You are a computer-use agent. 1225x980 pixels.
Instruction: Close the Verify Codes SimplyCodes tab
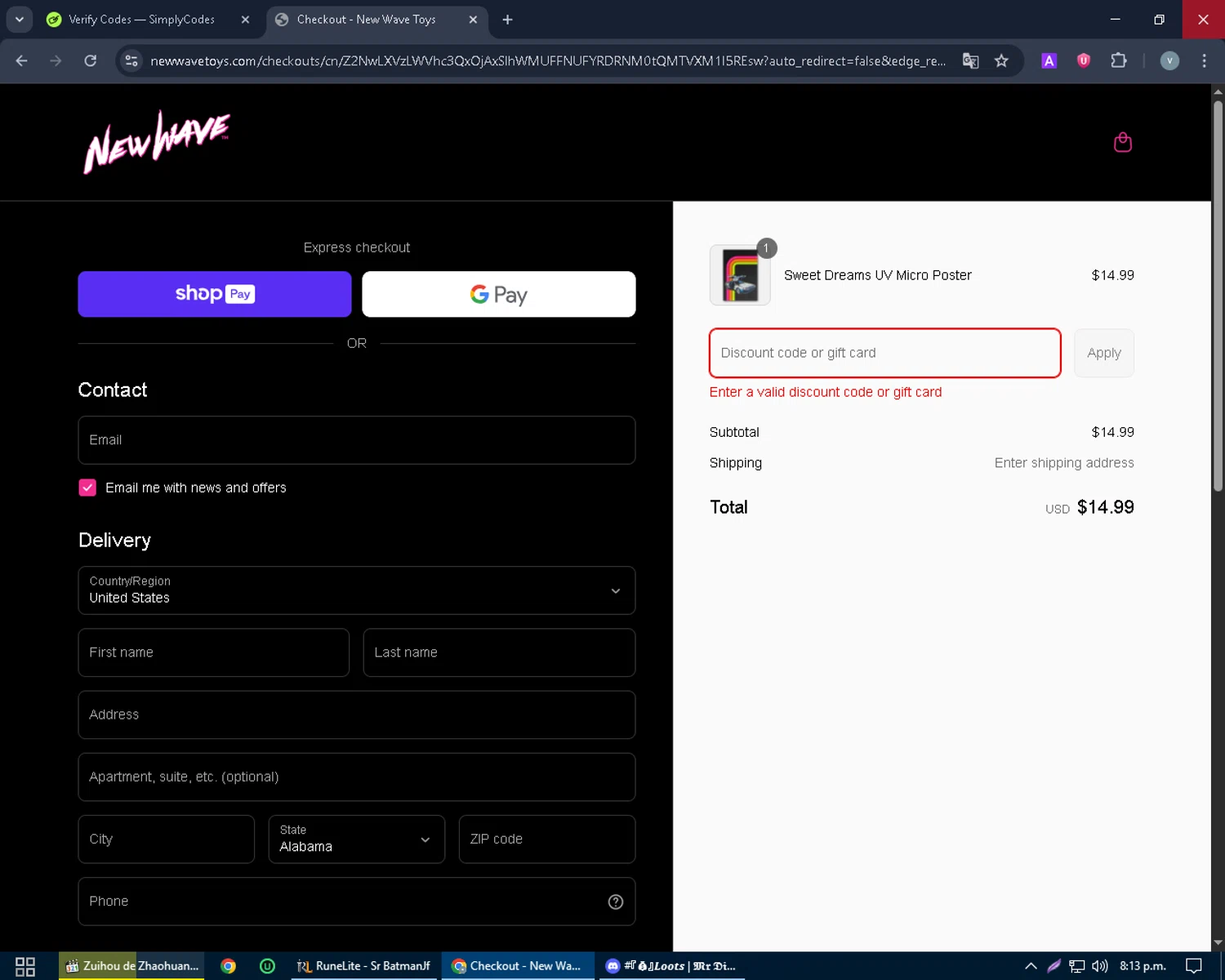click(245, 20)
